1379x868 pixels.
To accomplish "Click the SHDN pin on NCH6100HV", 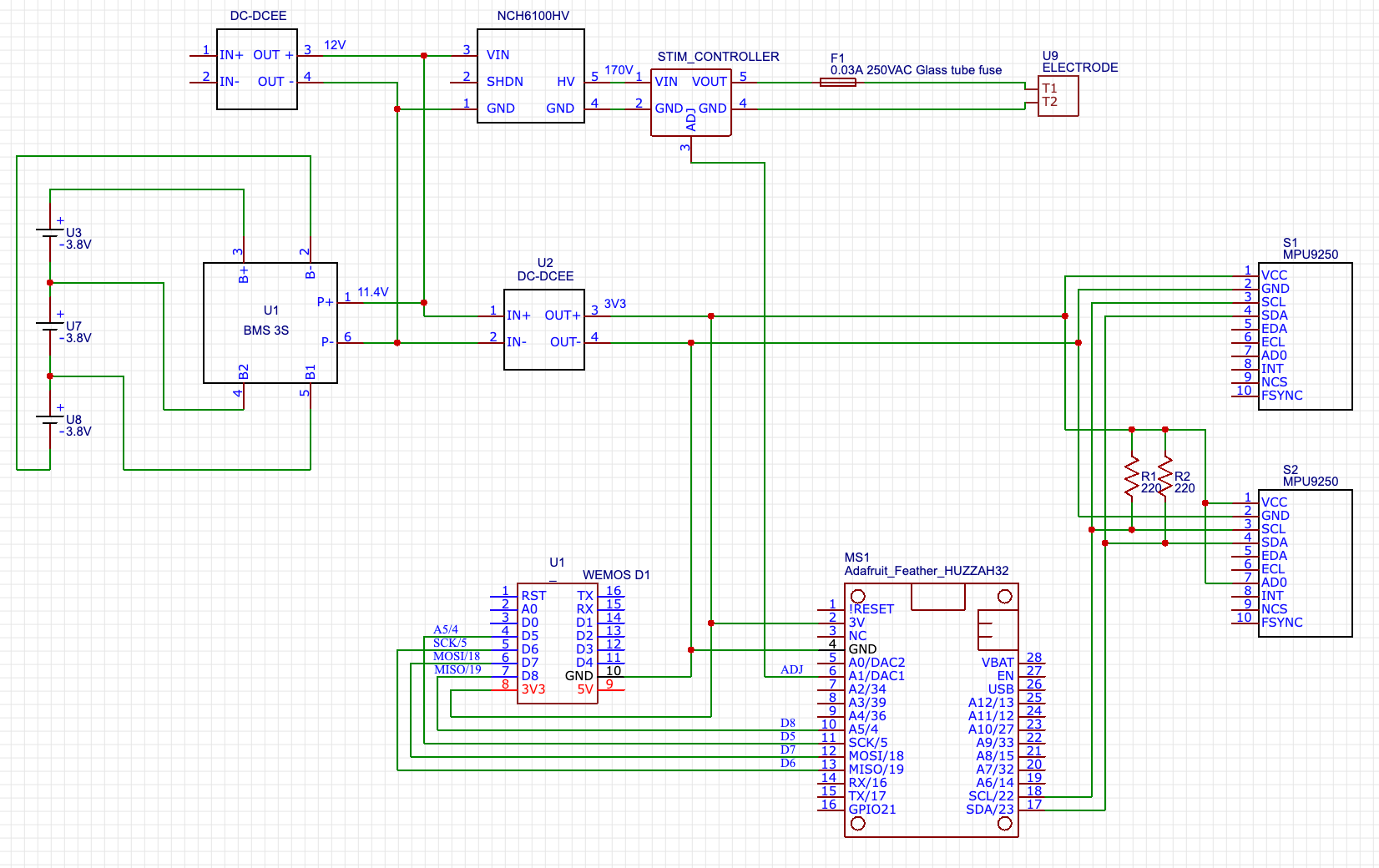I will pyautogui.click(x=505, y=82).
